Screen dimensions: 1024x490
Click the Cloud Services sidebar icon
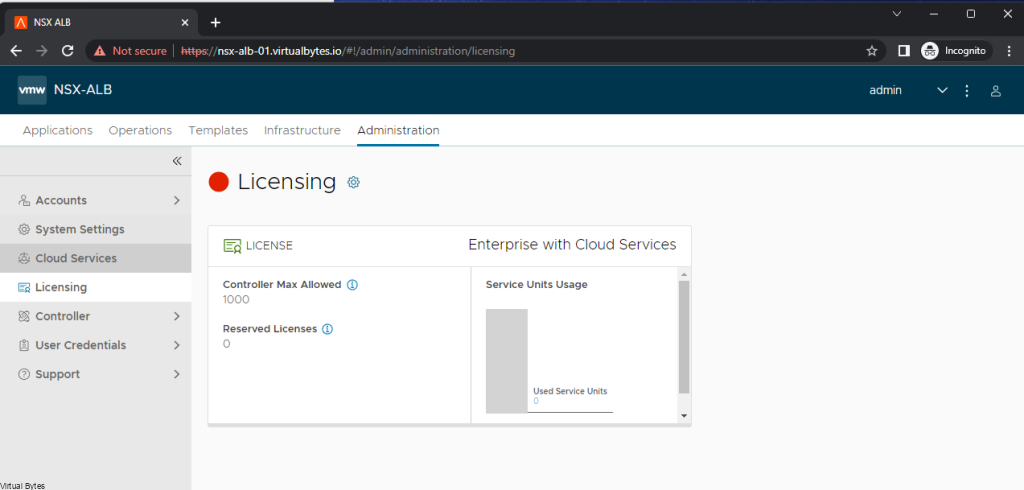[24, 258]
